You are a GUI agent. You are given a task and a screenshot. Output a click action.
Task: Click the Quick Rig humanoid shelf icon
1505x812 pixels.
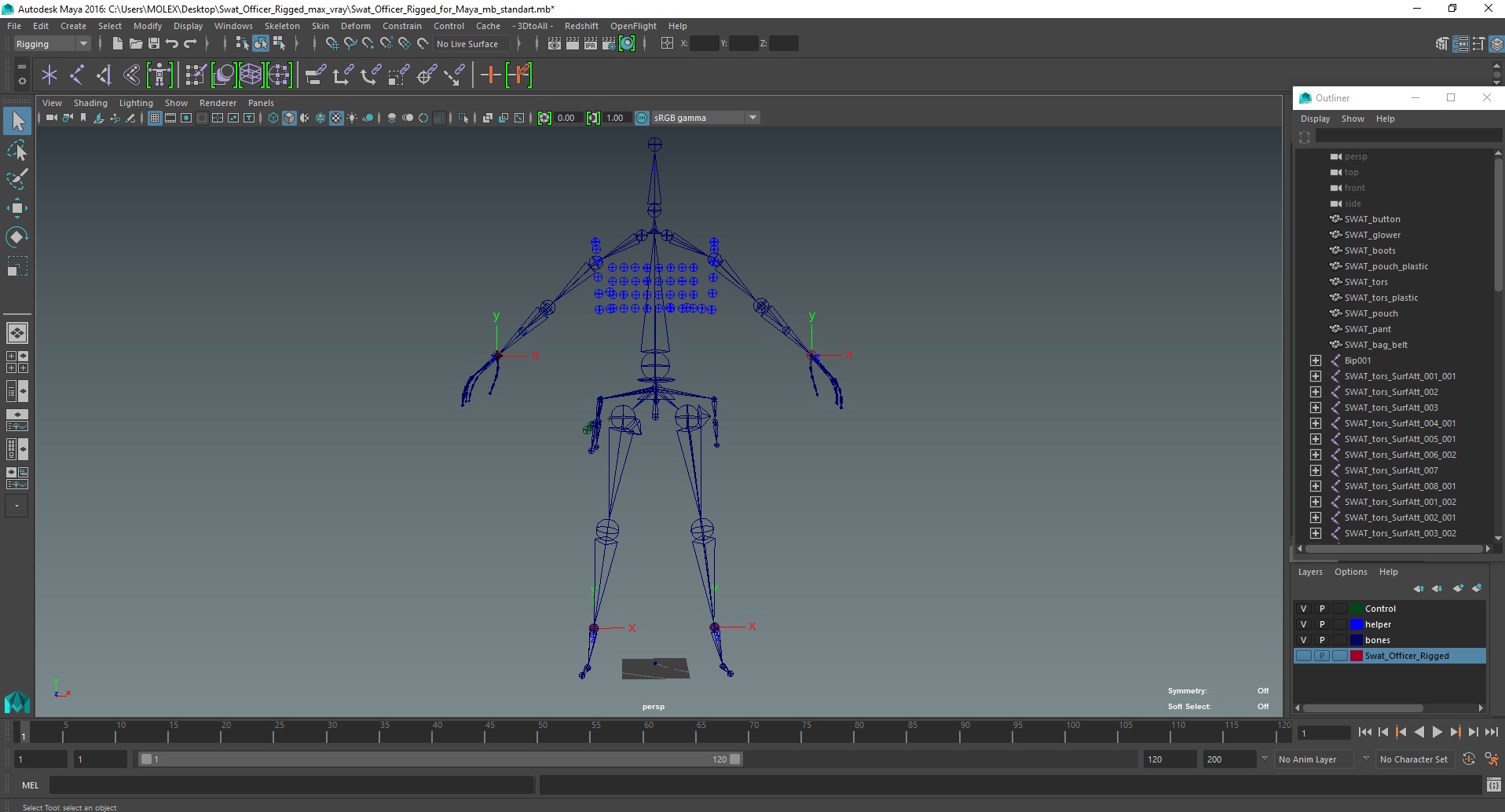pos(159,75)
